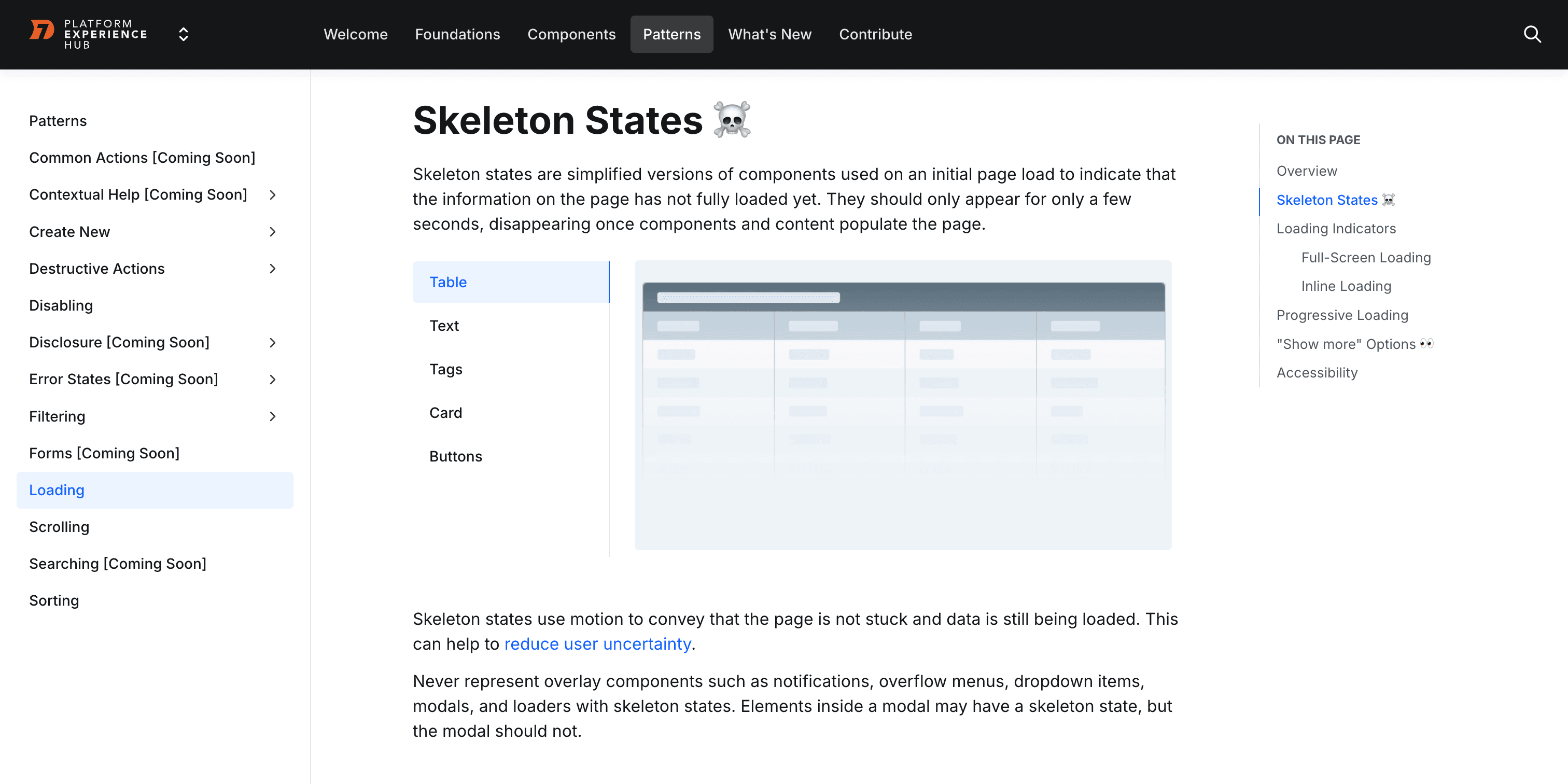This screenshot has width=1568, height=784.
Task: Open the Filtering sidebar label
Action: [57, 416]
